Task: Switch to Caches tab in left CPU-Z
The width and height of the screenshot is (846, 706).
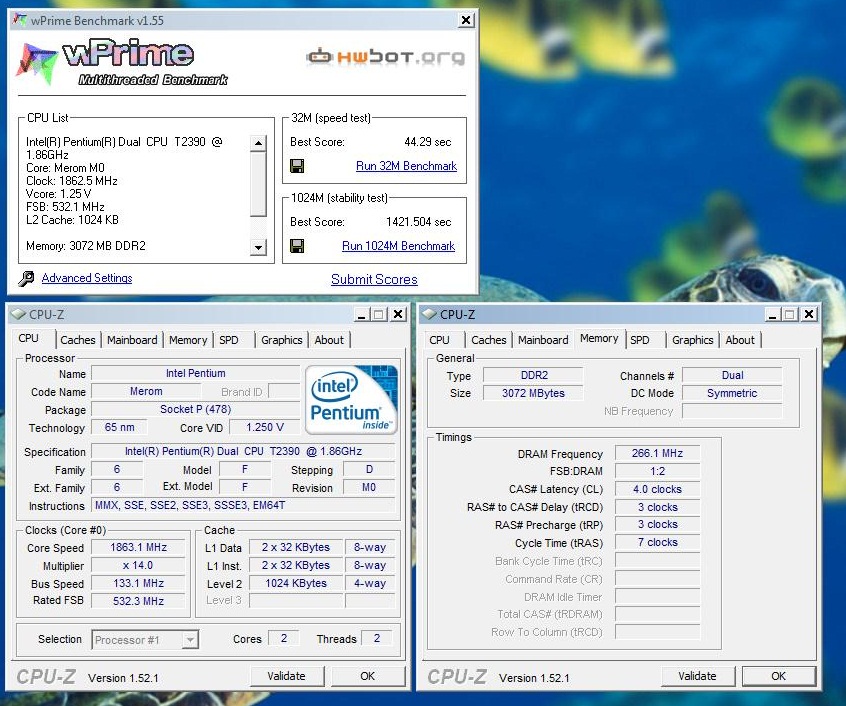Action: click(78, 340)
